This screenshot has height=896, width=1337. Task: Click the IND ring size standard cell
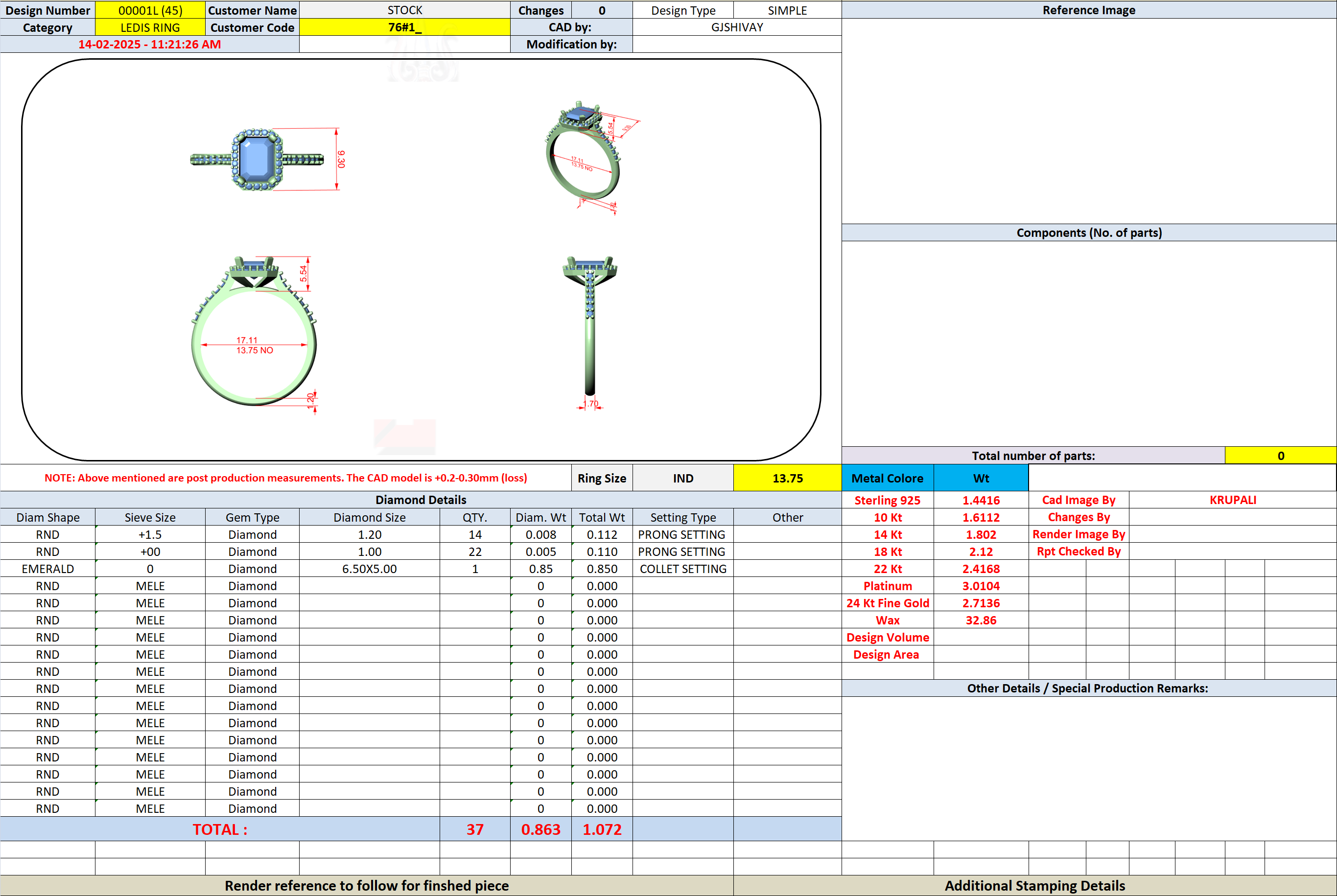click(x=683, y=478)
